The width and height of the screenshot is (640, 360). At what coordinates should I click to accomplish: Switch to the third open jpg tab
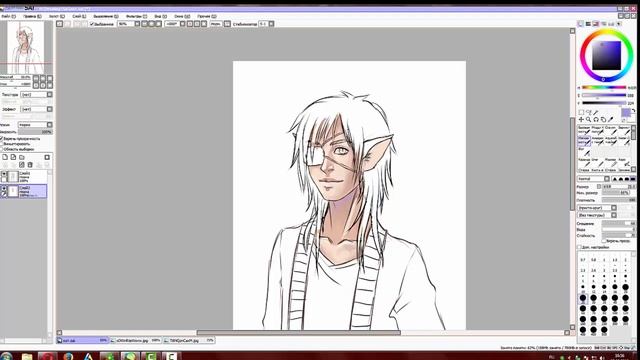(x=189, y=340)
